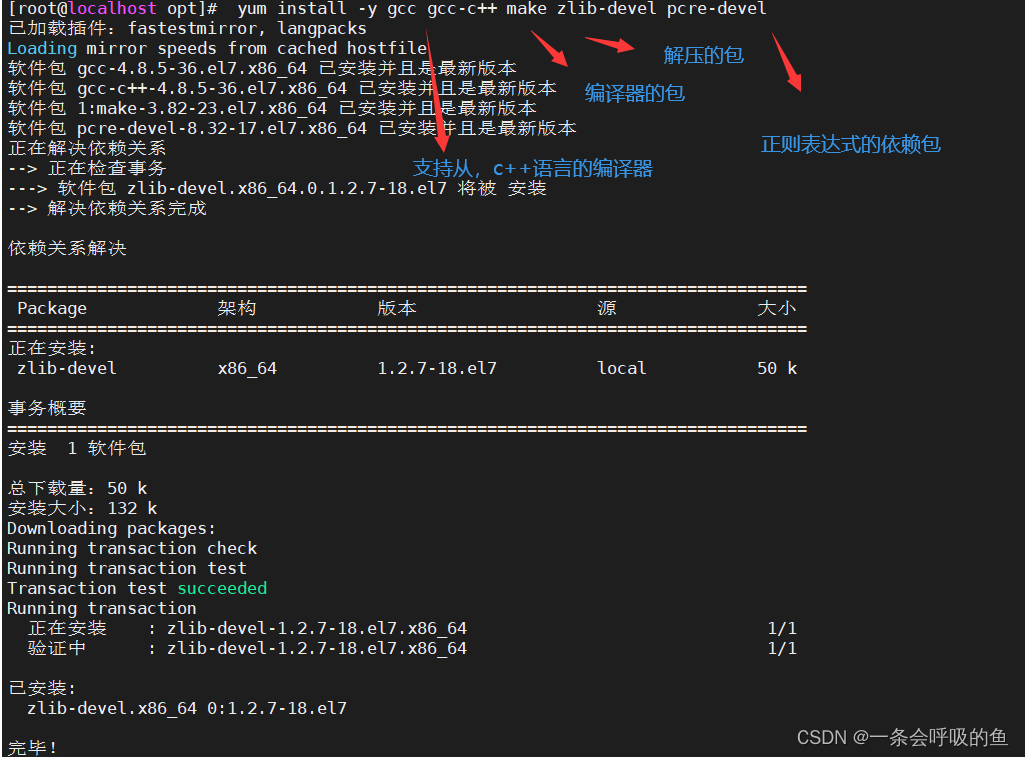
Task: Click the 'Running transaction test' line
Action: point(127,569)
